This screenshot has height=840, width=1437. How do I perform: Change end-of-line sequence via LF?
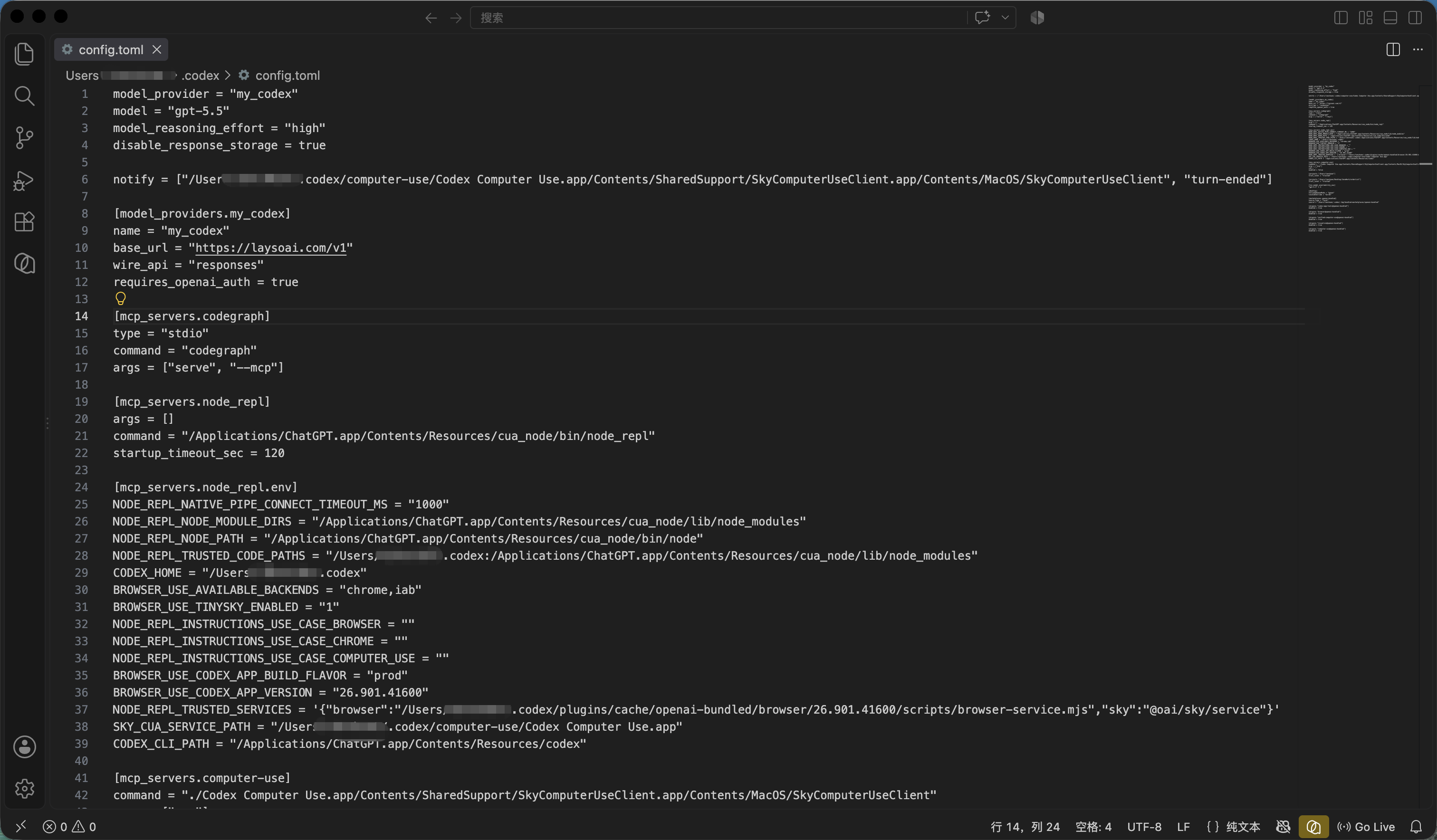pyautogui.click(x=1183, y=826)
